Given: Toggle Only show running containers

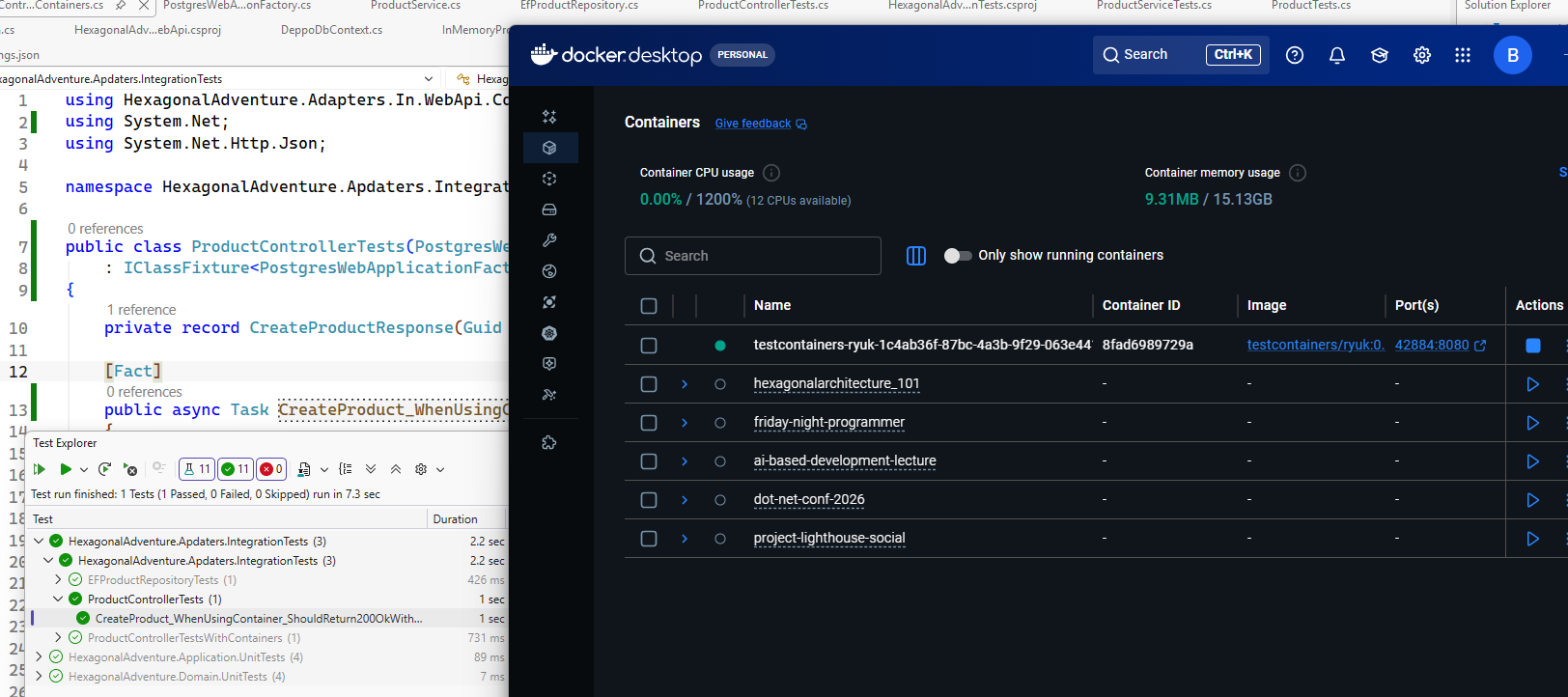Looking at the screenshot, I should (957, 256).
